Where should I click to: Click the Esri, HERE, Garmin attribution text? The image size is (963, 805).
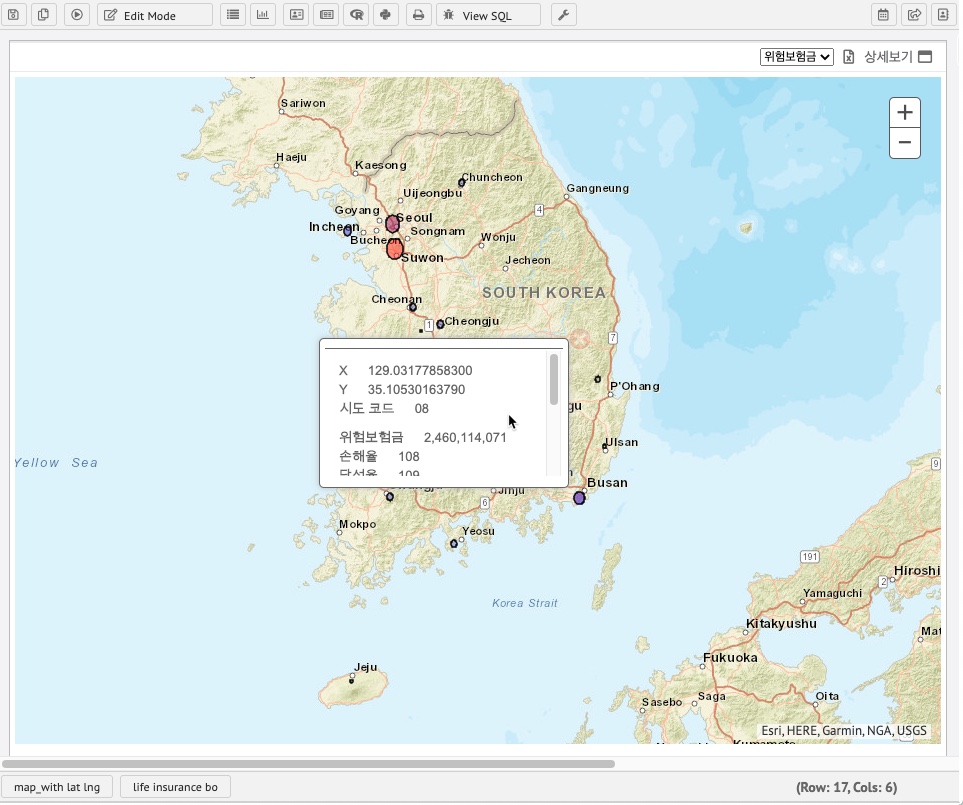pos(844,731)
